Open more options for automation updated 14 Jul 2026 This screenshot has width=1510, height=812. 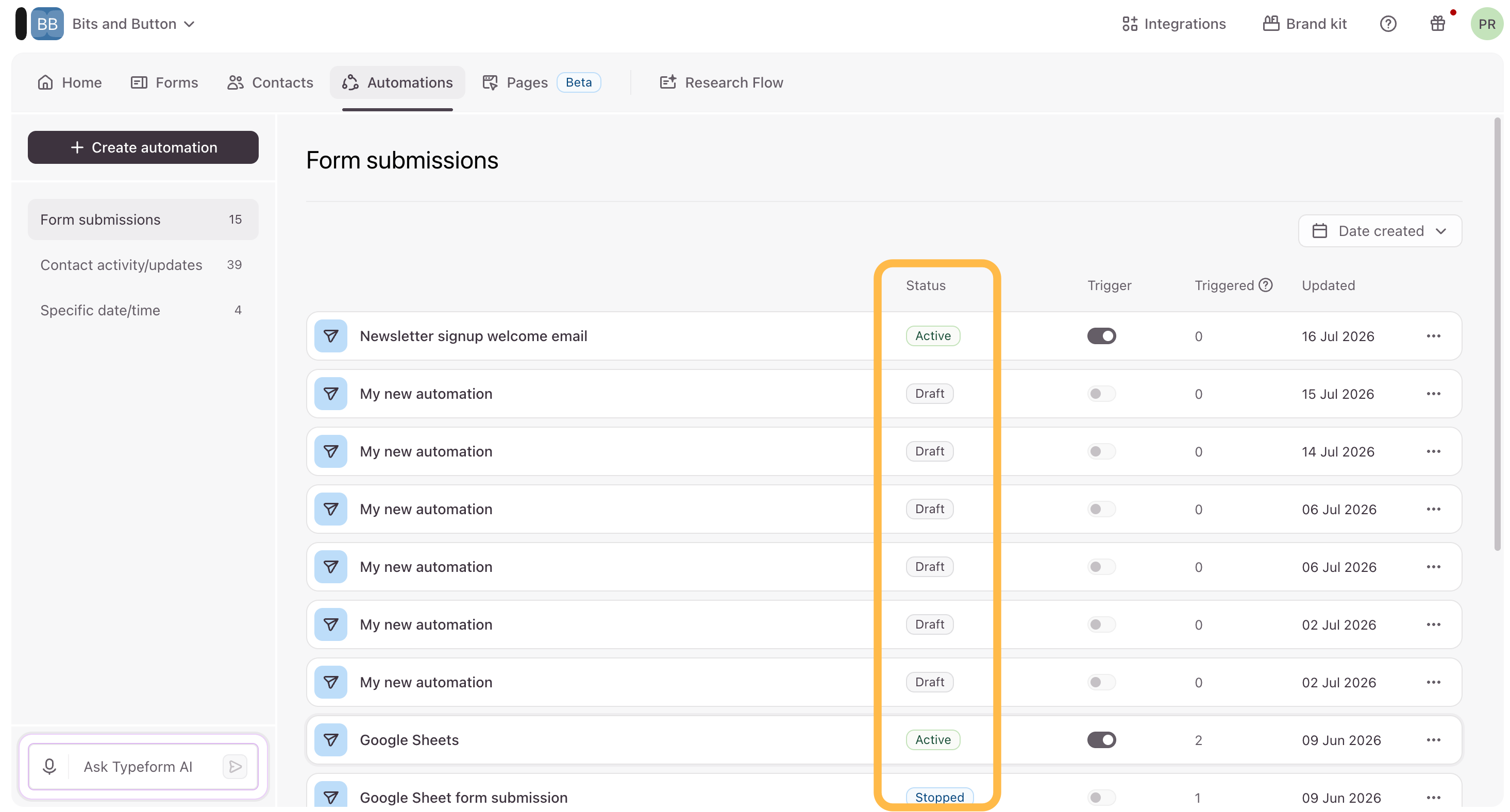click(x=1434, y=451)
